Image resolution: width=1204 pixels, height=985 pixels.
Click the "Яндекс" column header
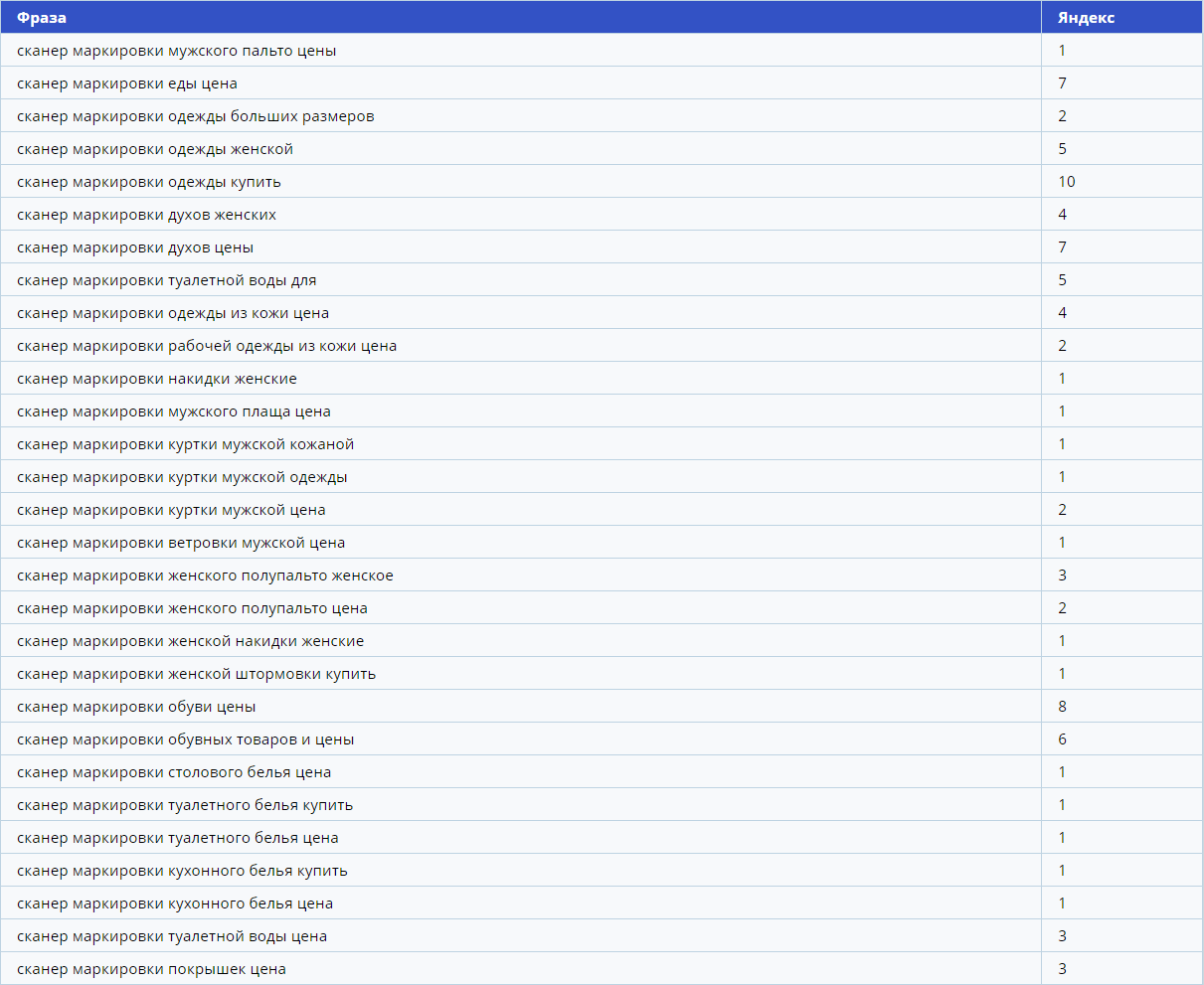point(1122,18)
